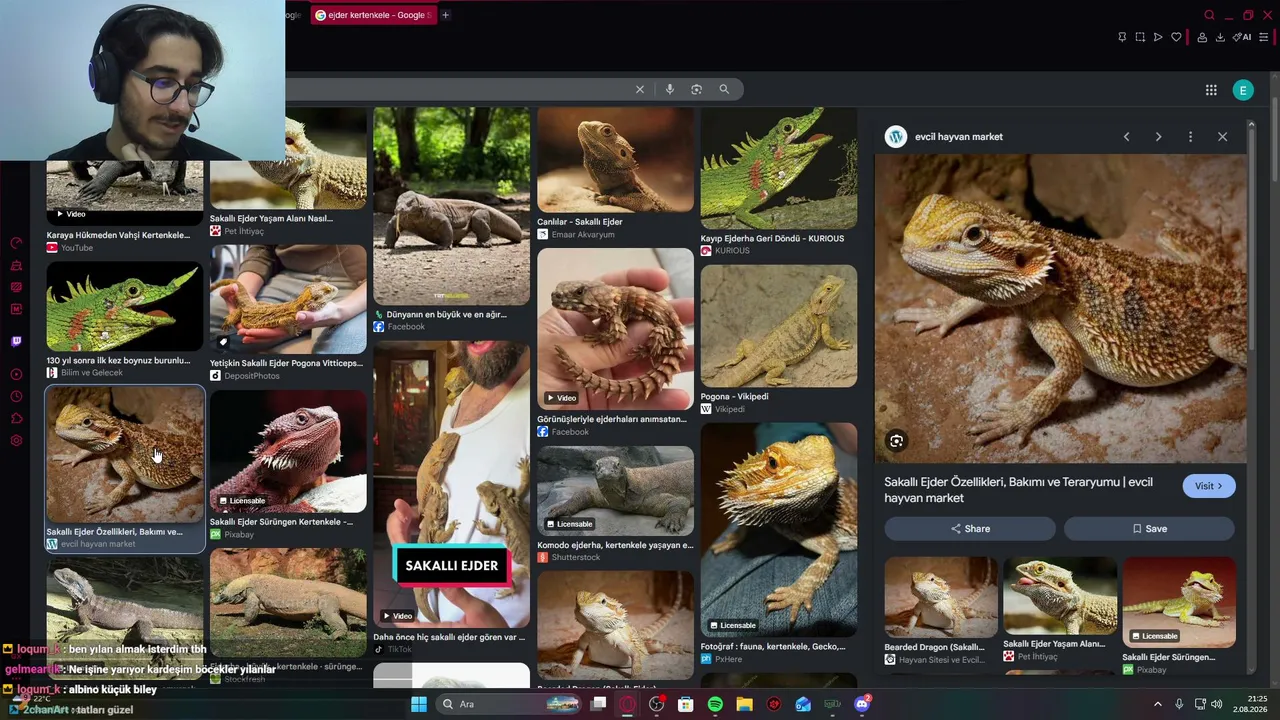1280x720 pixels.
Task: Clear the search box with the X icon
Action: (640, 89)
